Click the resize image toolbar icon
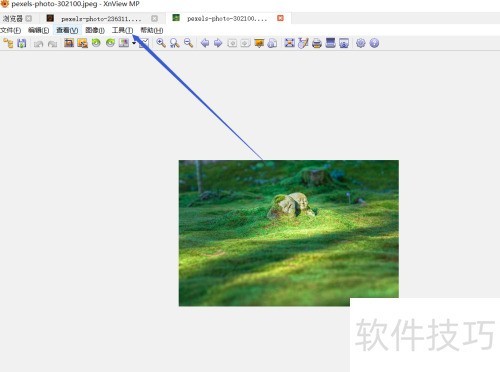Viewport: 500px width, 372px height. pyautogui.click(x=82, y=43)
